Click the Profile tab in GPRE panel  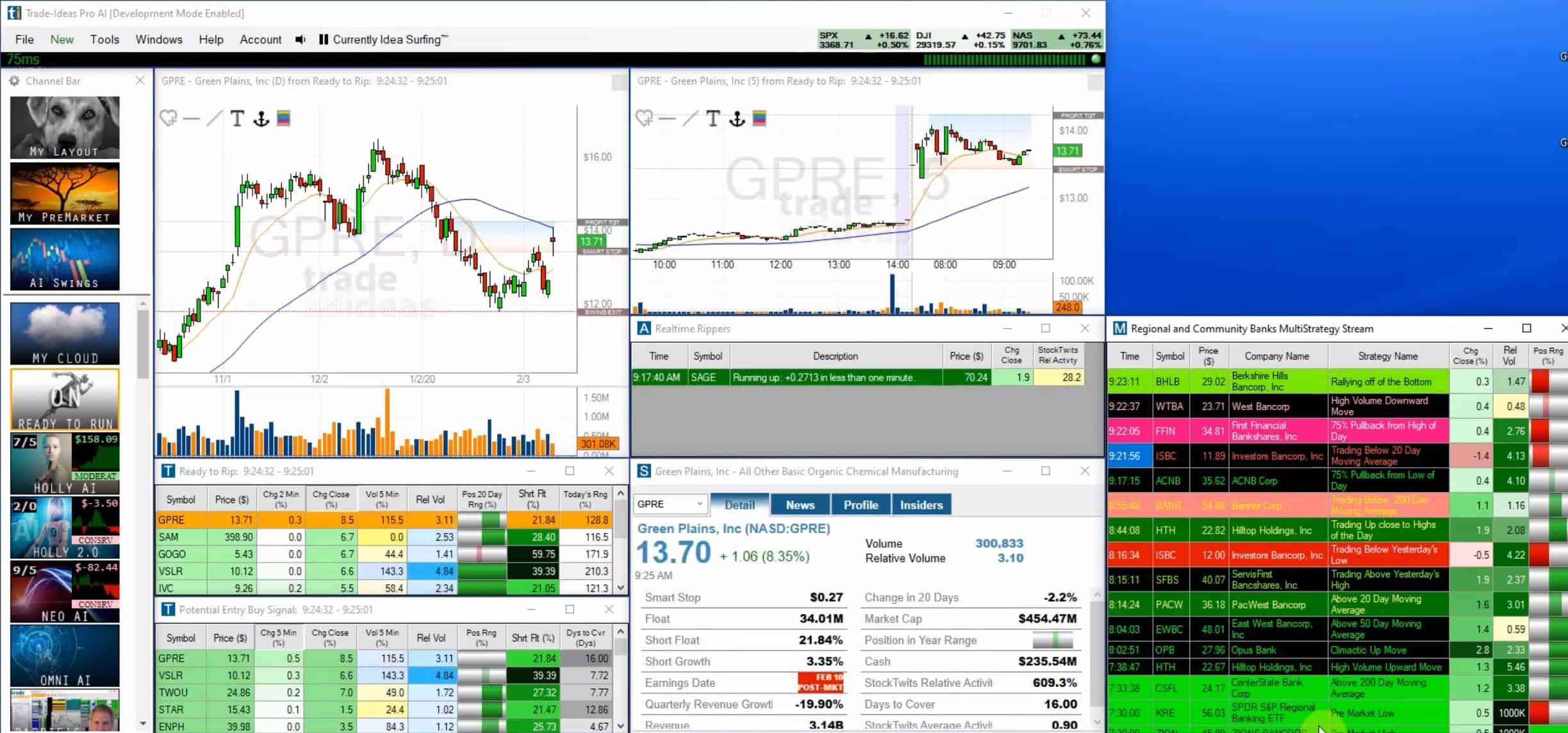[860, 504]
